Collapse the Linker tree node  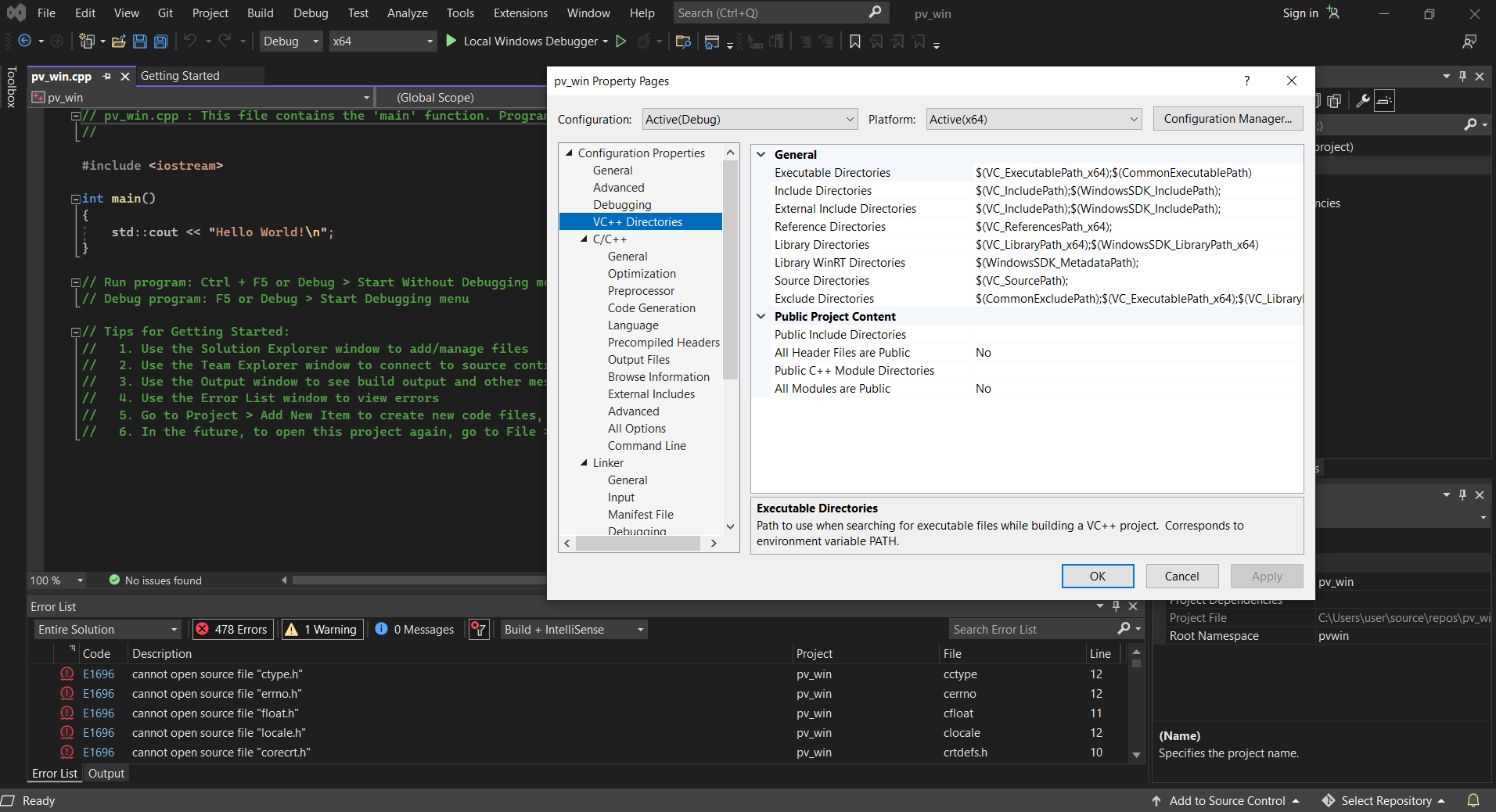click(x=584, y=463)
